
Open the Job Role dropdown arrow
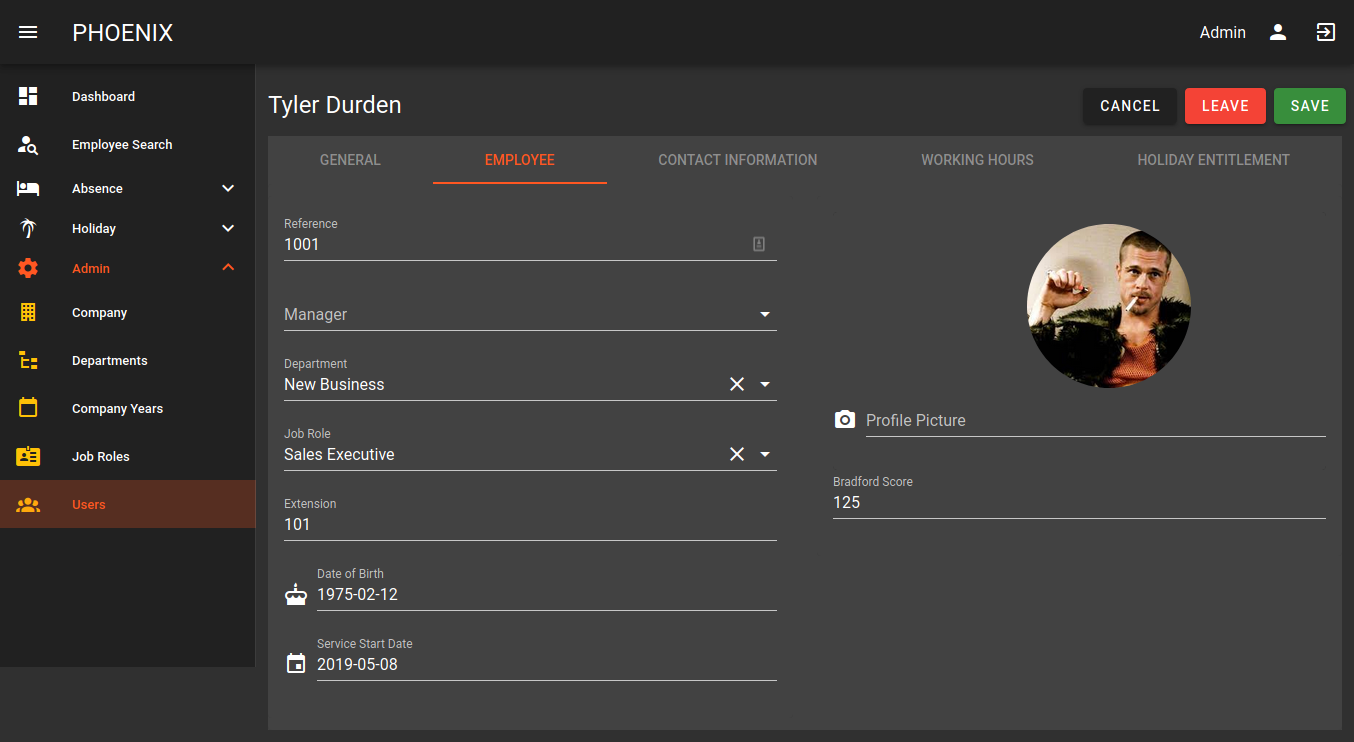(765, 454)
